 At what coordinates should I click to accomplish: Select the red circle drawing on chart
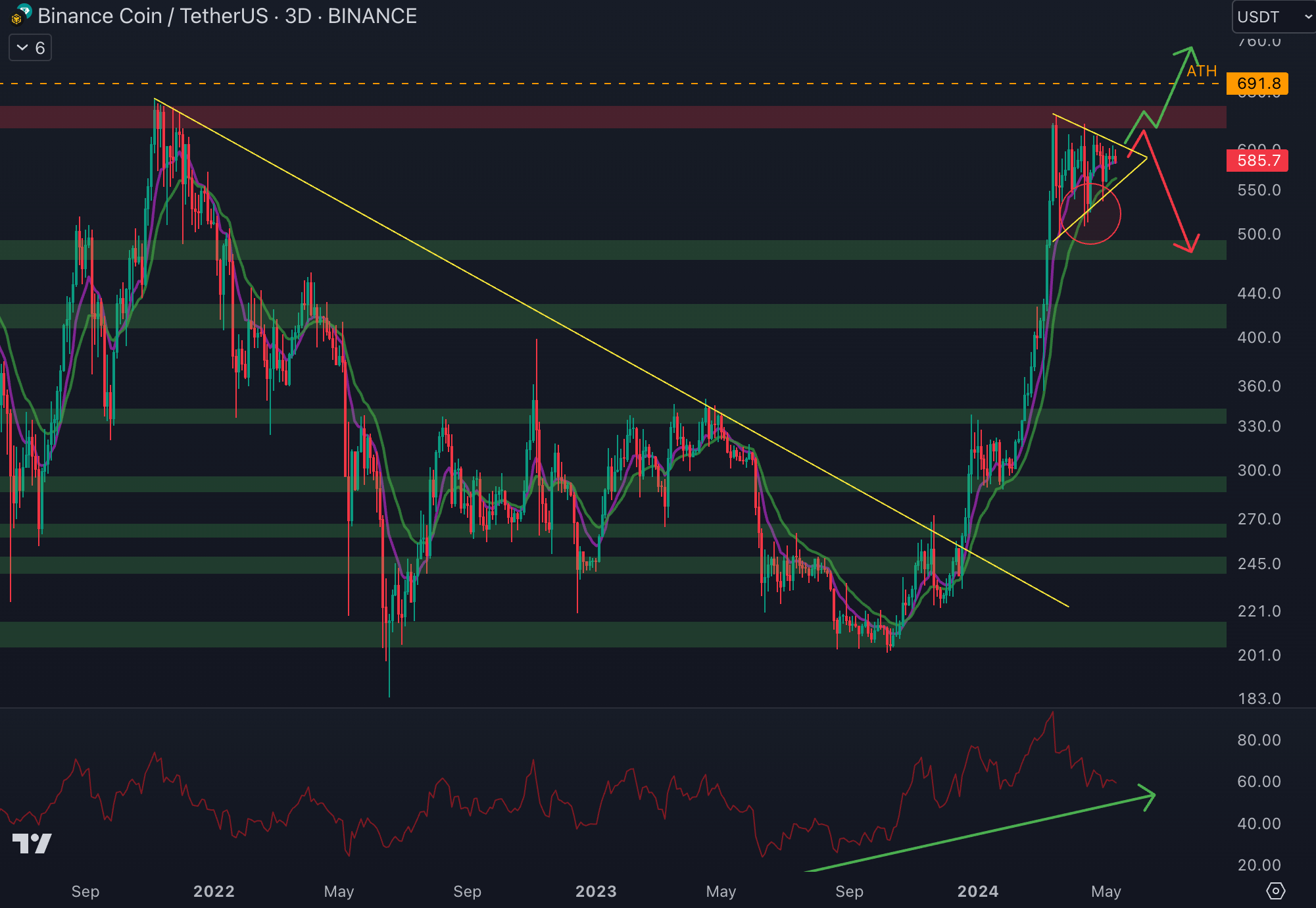pos(1090,214)
